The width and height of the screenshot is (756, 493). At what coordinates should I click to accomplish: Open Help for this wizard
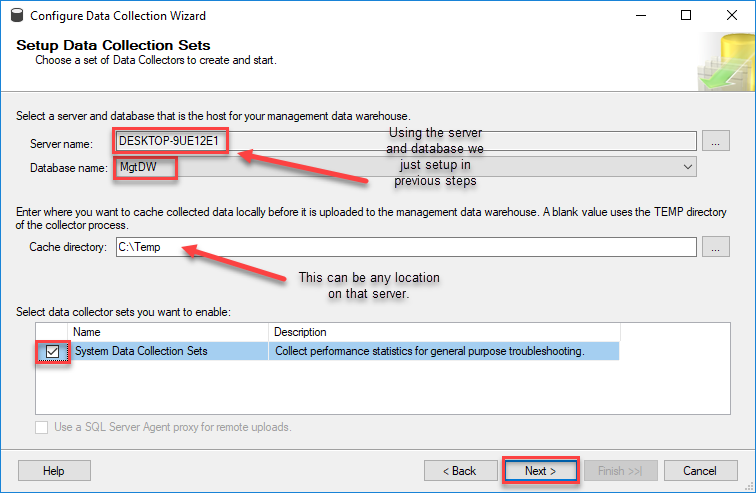54,471
